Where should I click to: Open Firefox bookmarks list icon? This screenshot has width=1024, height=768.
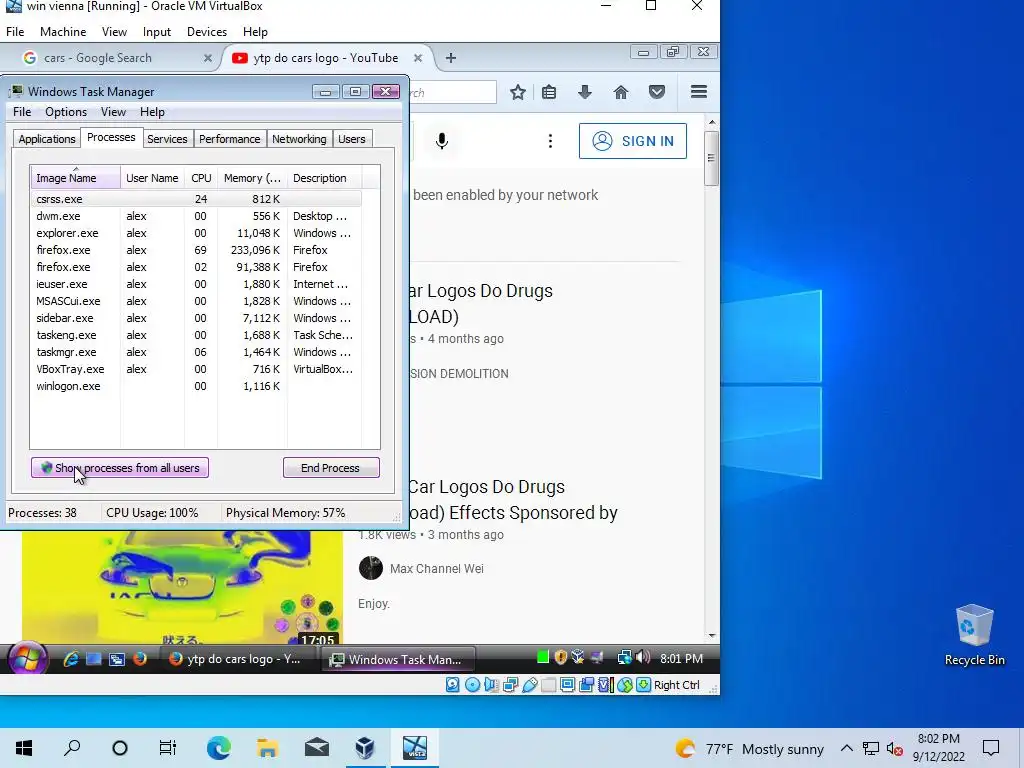pos(549,92)
